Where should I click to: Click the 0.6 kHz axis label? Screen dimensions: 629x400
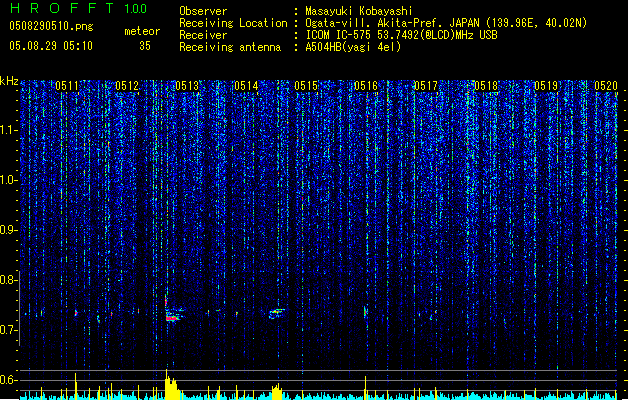click(x=8, y=380)
